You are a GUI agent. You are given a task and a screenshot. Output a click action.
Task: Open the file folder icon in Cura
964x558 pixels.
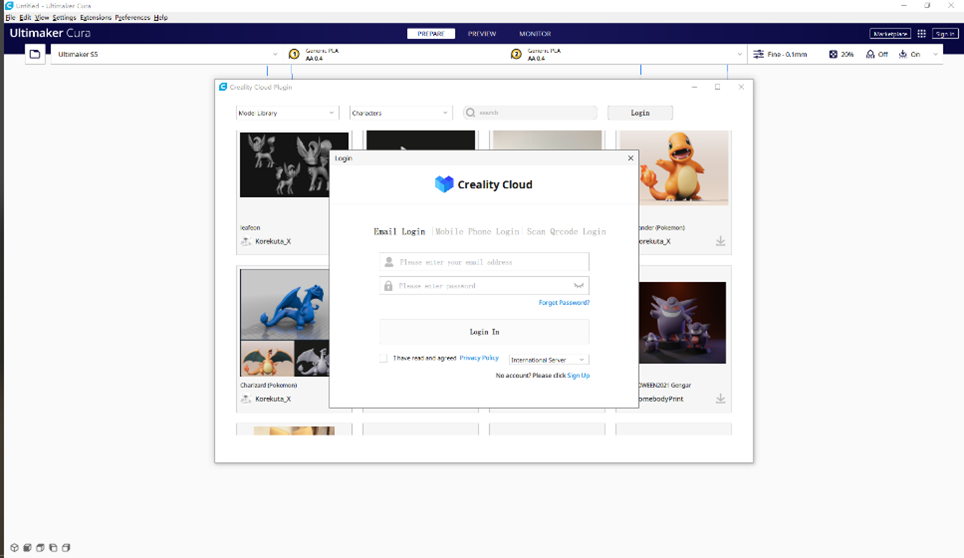click(x=35, y=54)
